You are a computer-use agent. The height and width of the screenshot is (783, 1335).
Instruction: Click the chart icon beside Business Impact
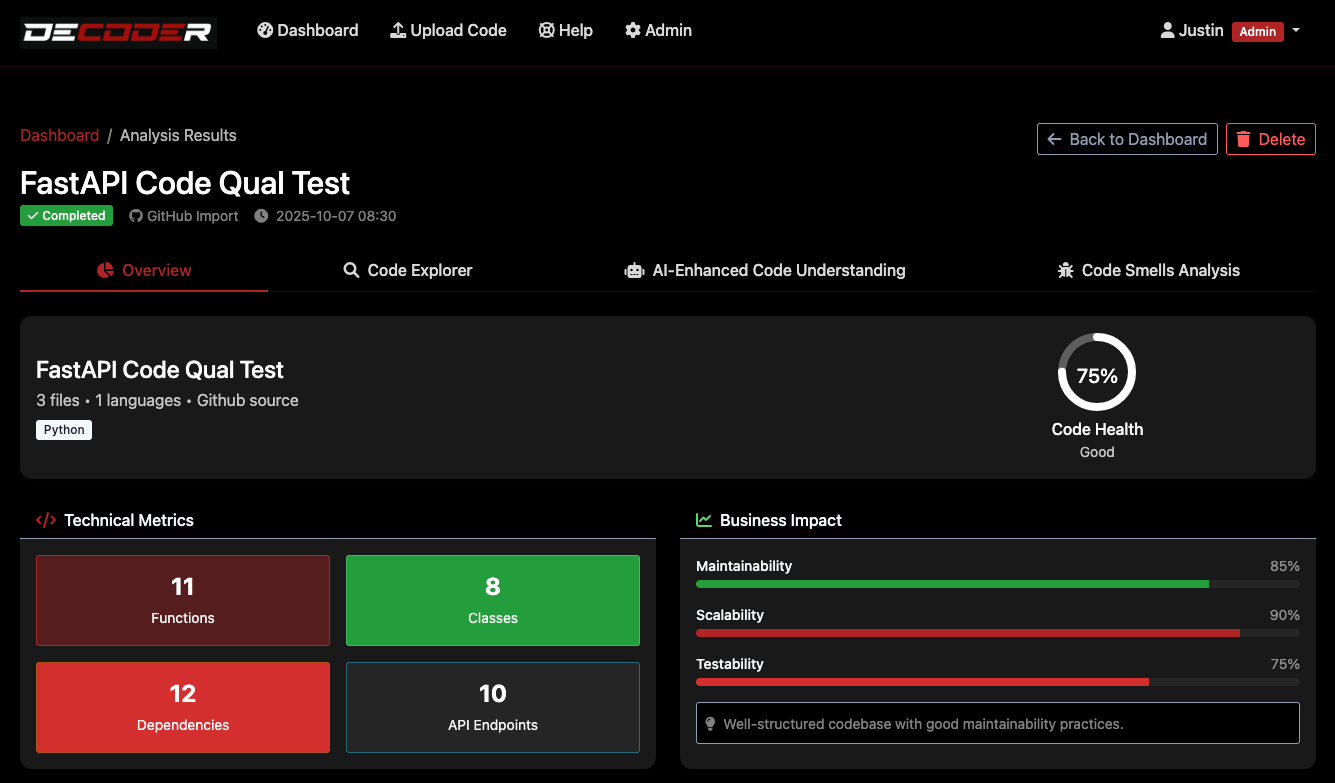click(x=702, y=520)
